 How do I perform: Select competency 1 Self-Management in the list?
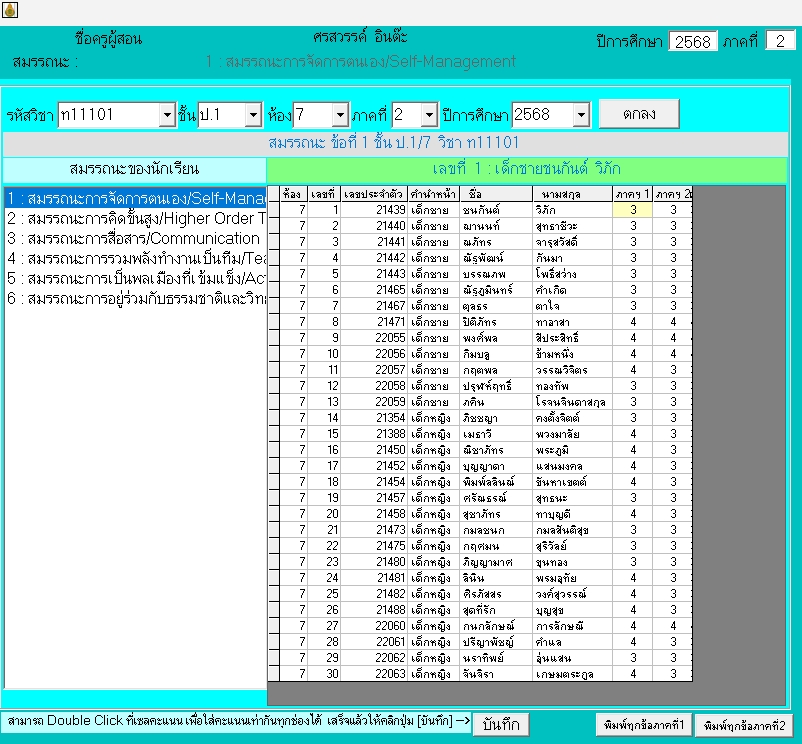(x=135, y=197)
